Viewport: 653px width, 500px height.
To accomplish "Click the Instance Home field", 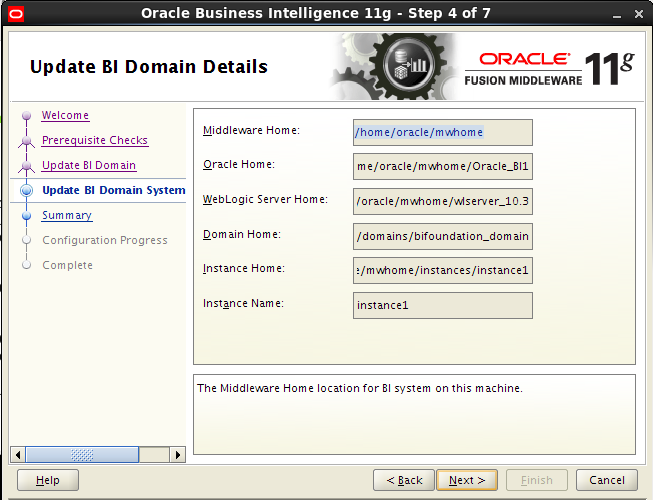I will pyautogui.click(x=443, y=271).
